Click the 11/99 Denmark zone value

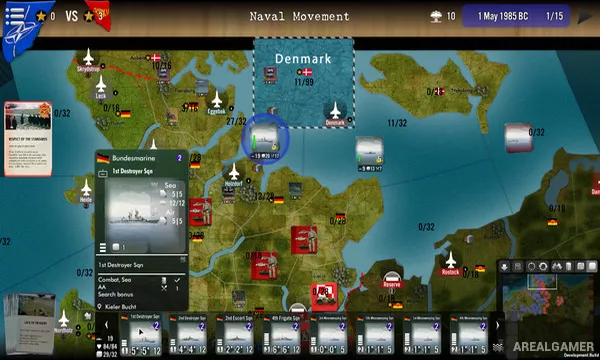coord(304,82)
